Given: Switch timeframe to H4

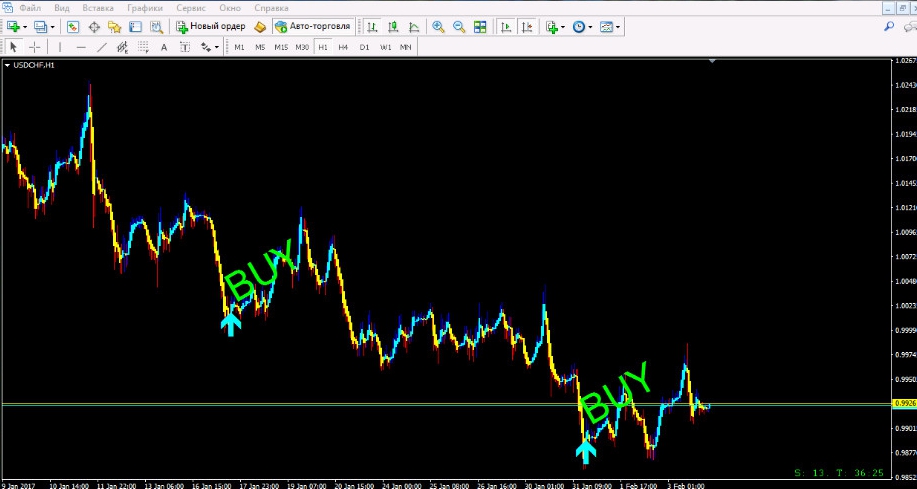Looking at the screenshot, I should click(343, 47).
